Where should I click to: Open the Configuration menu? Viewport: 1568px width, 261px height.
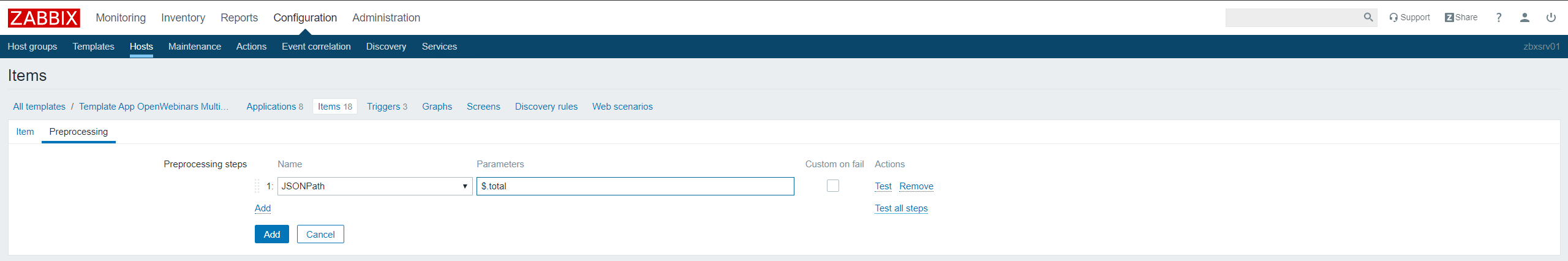(x=305, y=18)
